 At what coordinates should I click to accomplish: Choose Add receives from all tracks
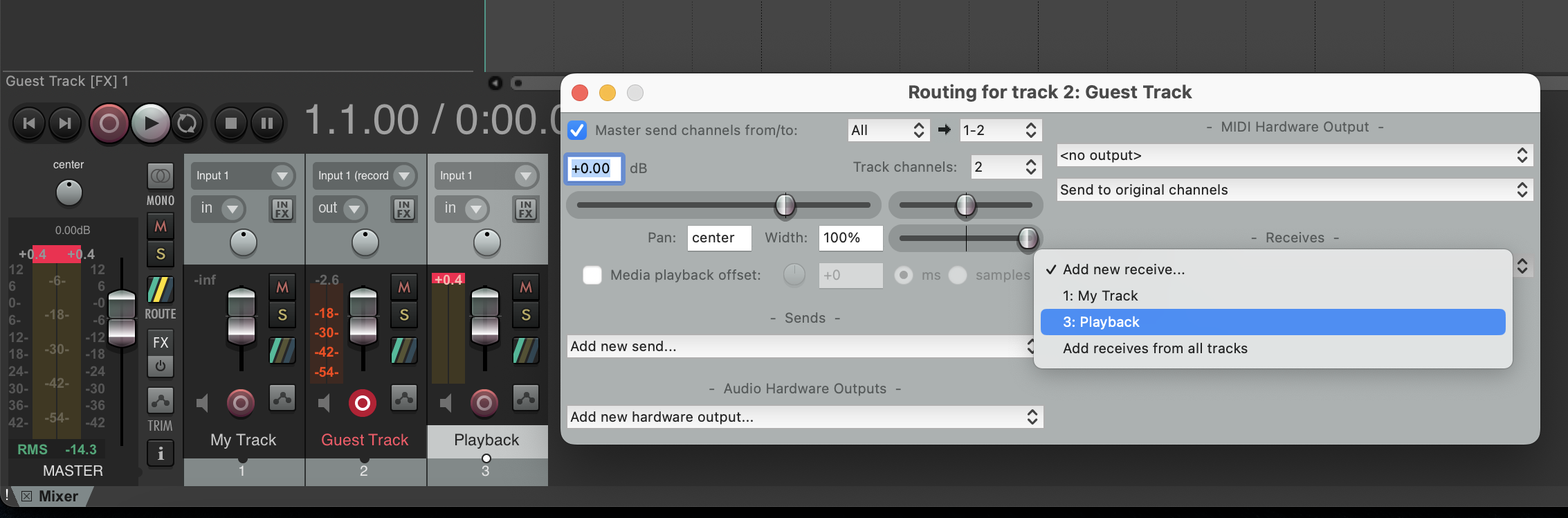click(1154, 348)
